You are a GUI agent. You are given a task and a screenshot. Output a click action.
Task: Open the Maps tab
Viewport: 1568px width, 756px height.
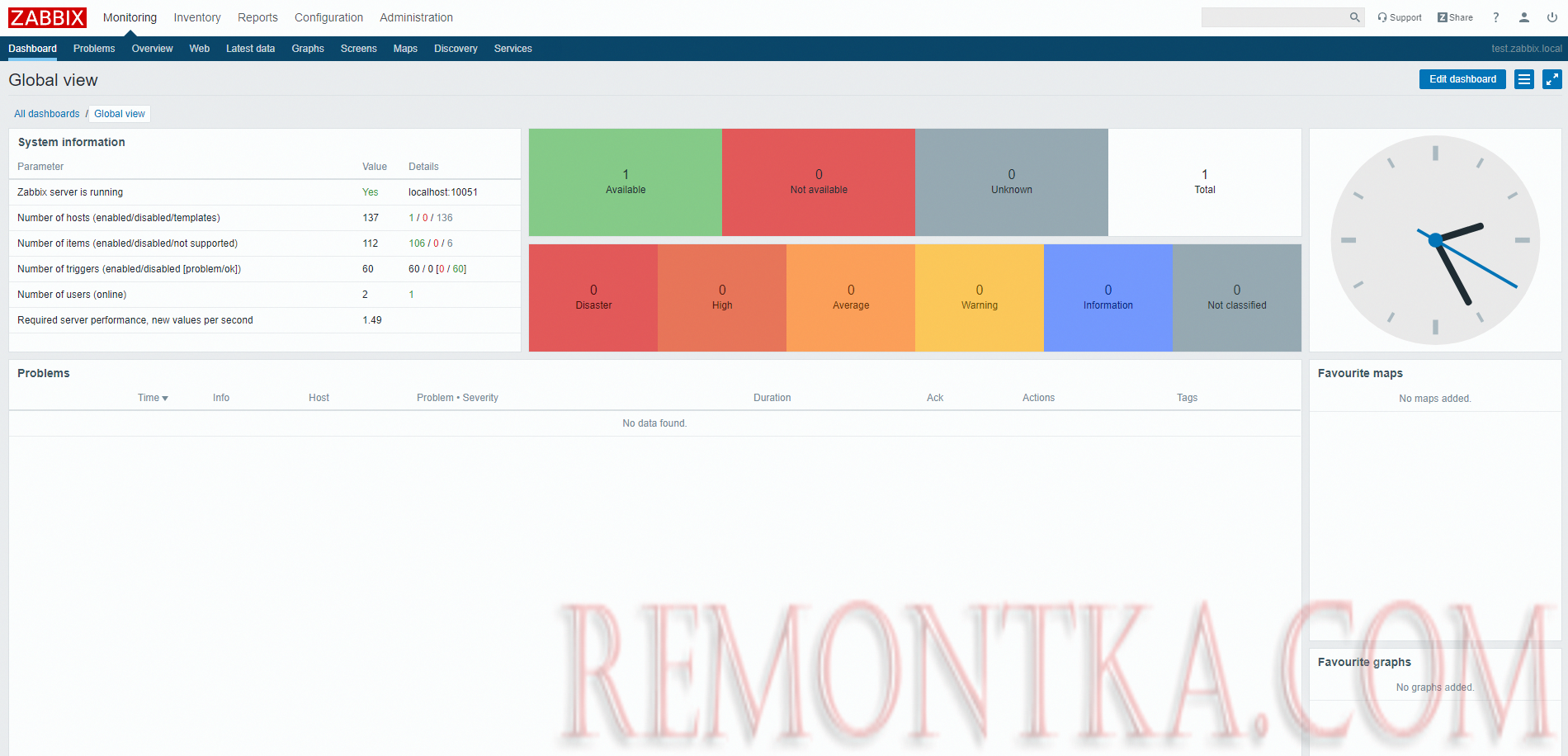coord(405,49)
